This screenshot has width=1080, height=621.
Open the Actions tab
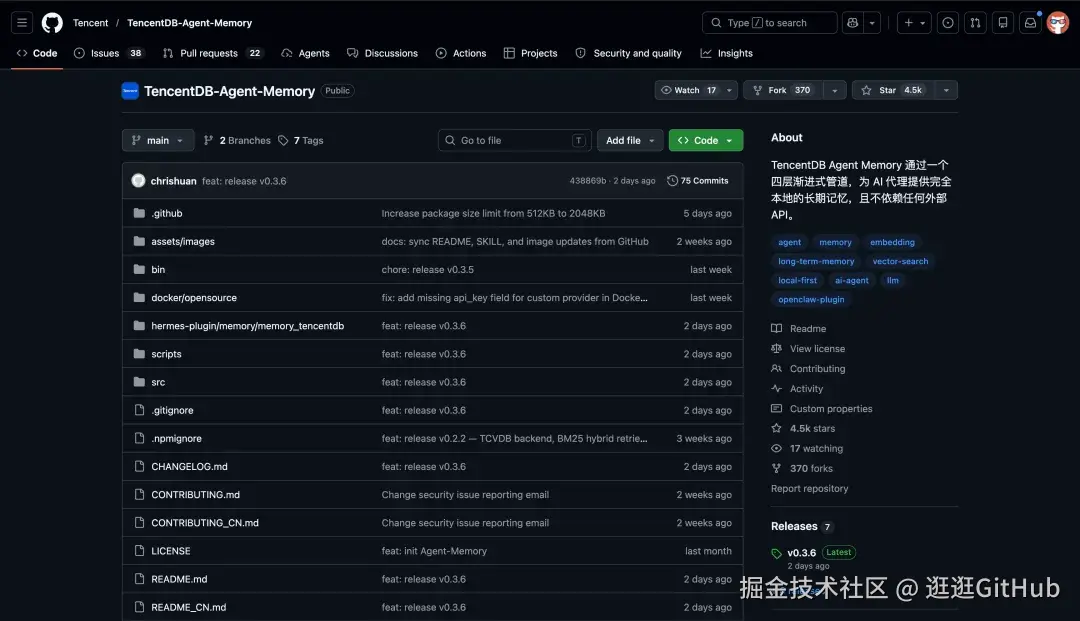(x=461, y=53)
